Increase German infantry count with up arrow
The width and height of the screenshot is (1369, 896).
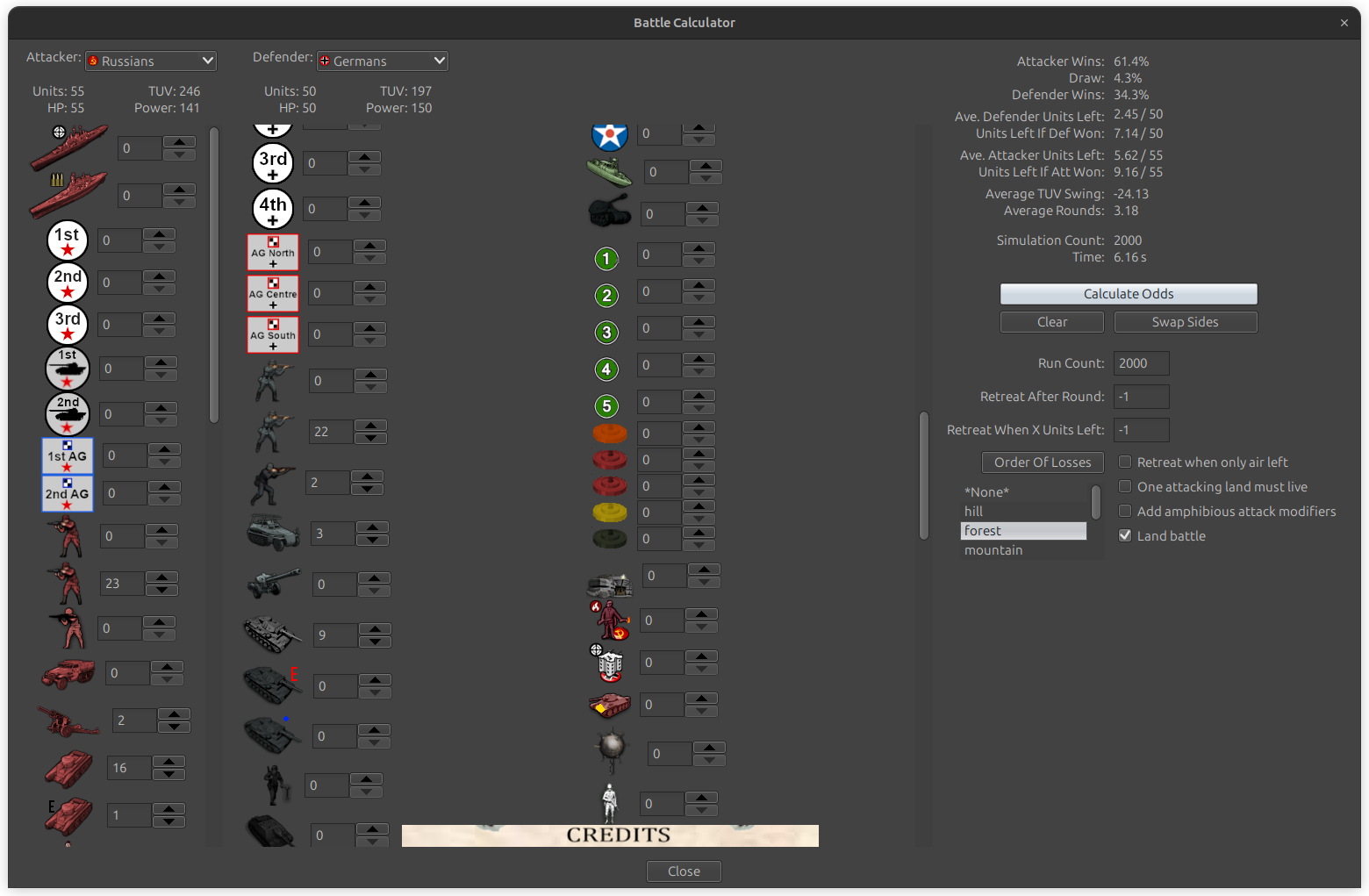point(371,426)
